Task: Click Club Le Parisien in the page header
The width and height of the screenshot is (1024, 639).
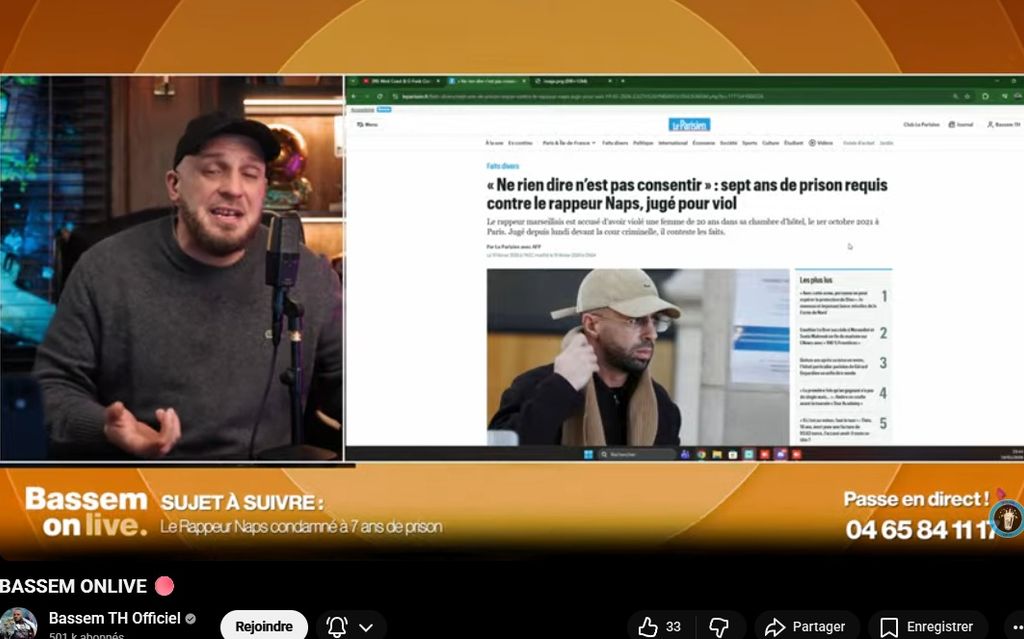Action: [921, 124]
